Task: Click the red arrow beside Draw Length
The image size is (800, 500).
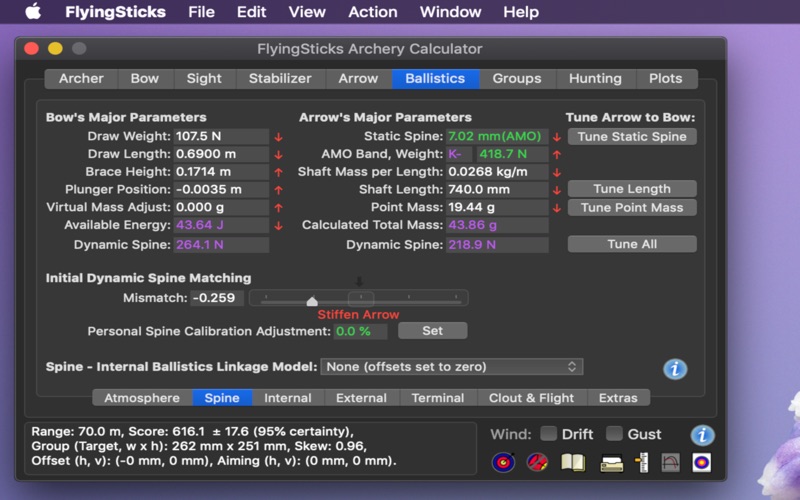Action: [x=279, y=155]
